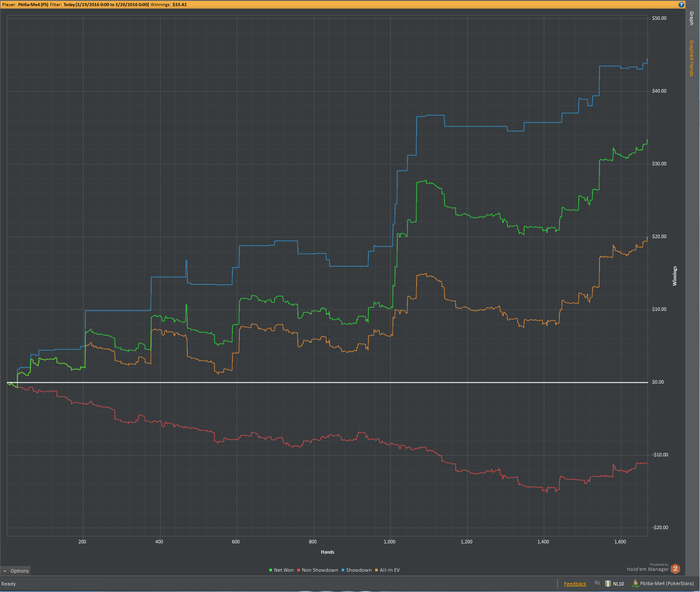
Task: Click the $30.00 axis label
Action: [x=659, y=164]
